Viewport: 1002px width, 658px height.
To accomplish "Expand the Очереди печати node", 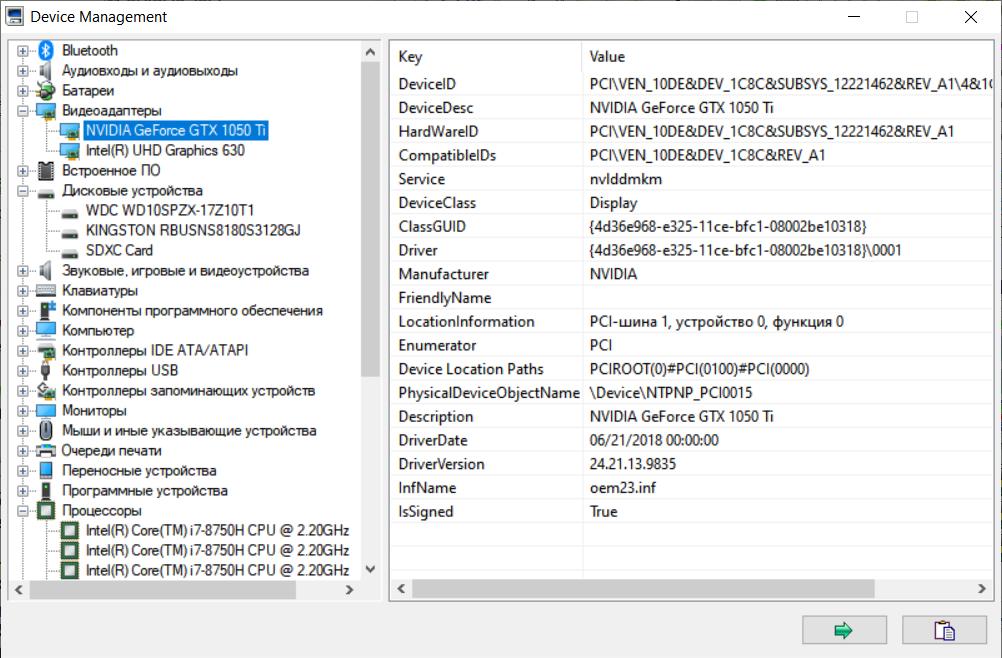I will point(23,451).
